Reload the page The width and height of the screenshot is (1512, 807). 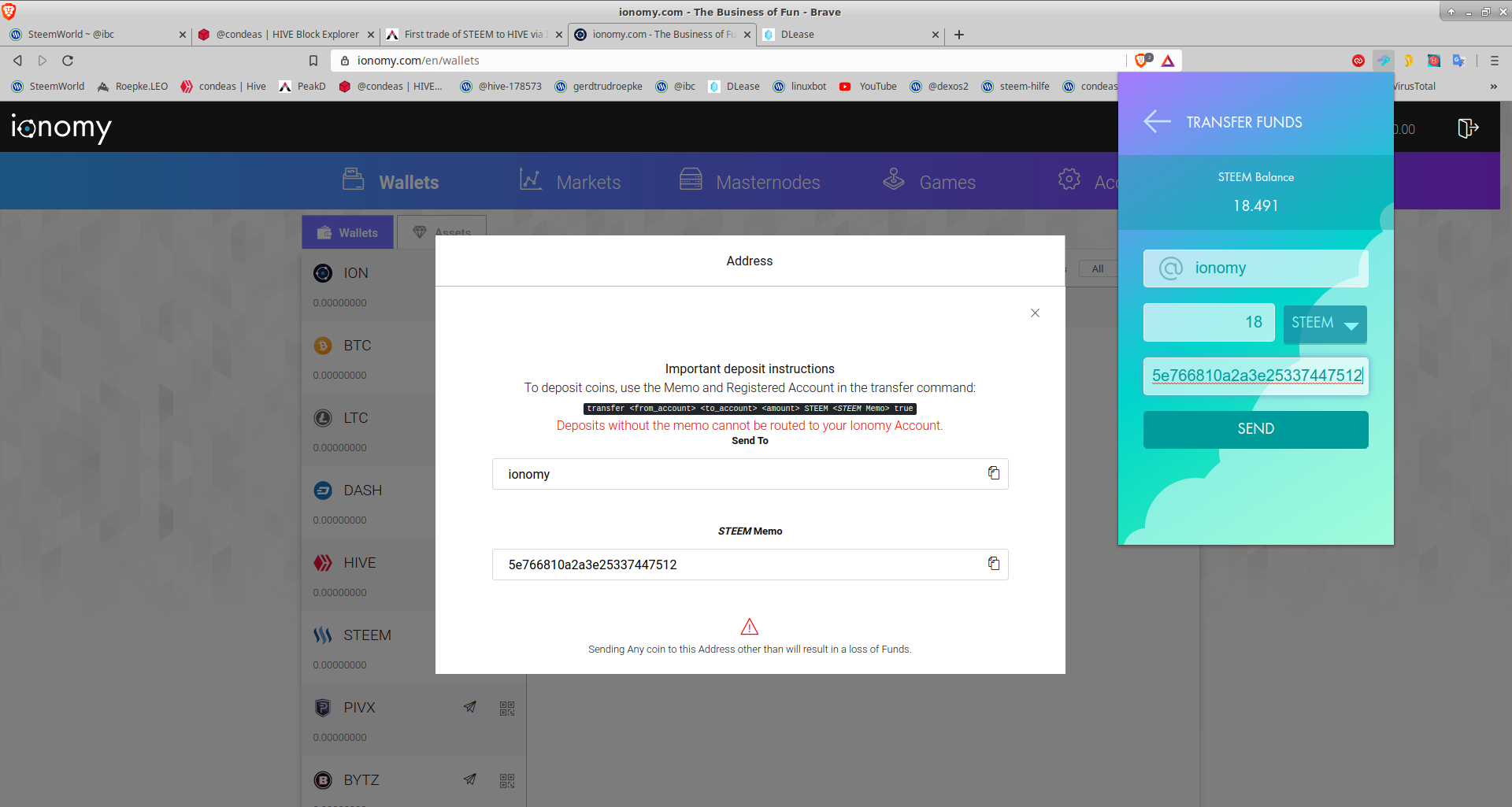pyautogui.click(x=68, y=61)
